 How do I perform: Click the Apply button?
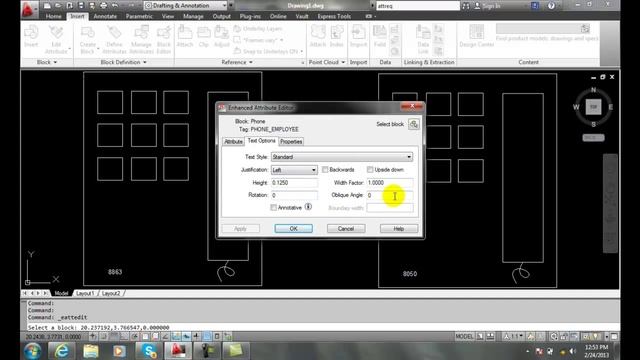pos(240,229)
